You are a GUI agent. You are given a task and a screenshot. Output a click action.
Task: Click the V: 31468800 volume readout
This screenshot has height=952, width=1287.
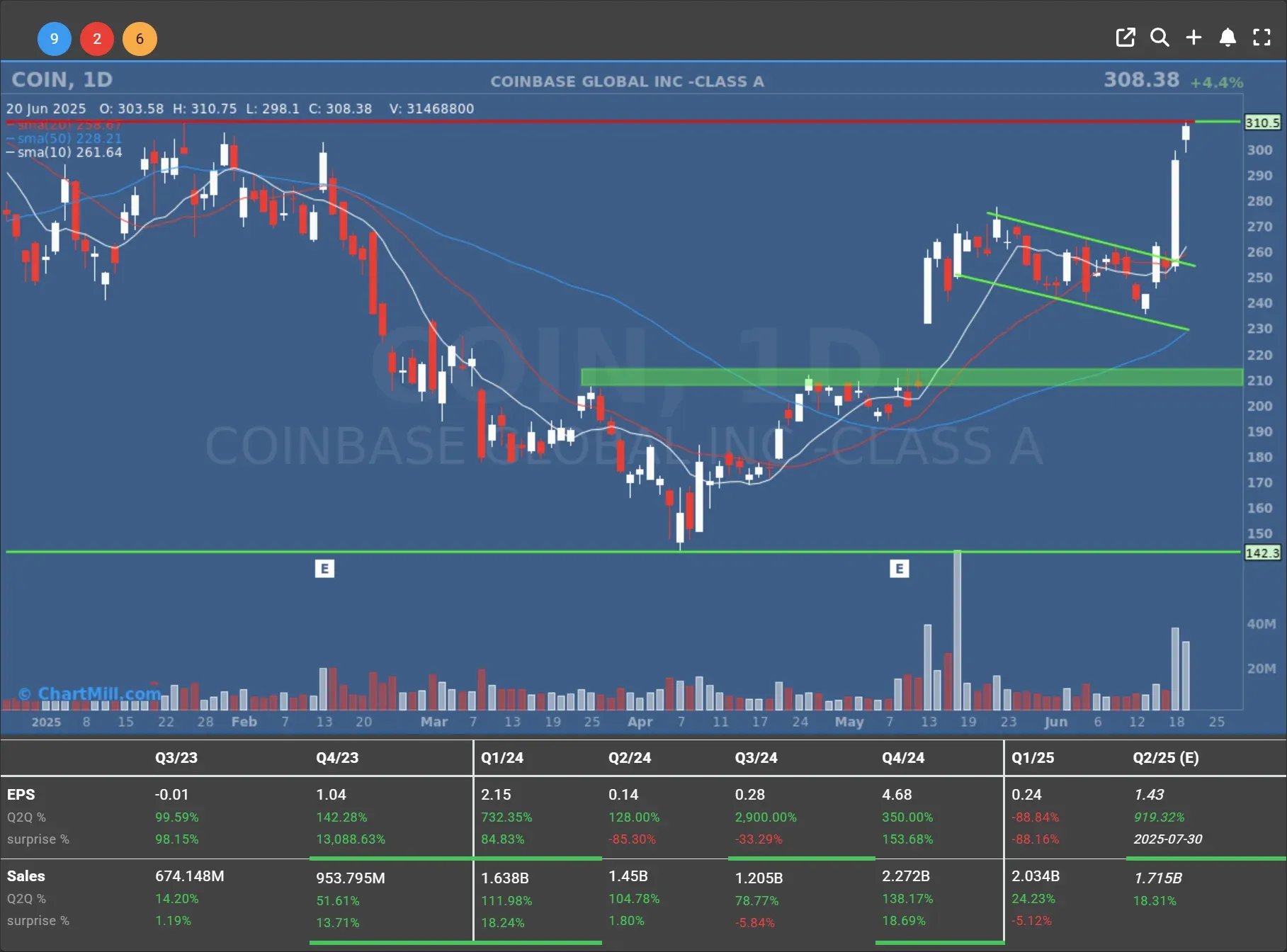(x=431, y=108)
